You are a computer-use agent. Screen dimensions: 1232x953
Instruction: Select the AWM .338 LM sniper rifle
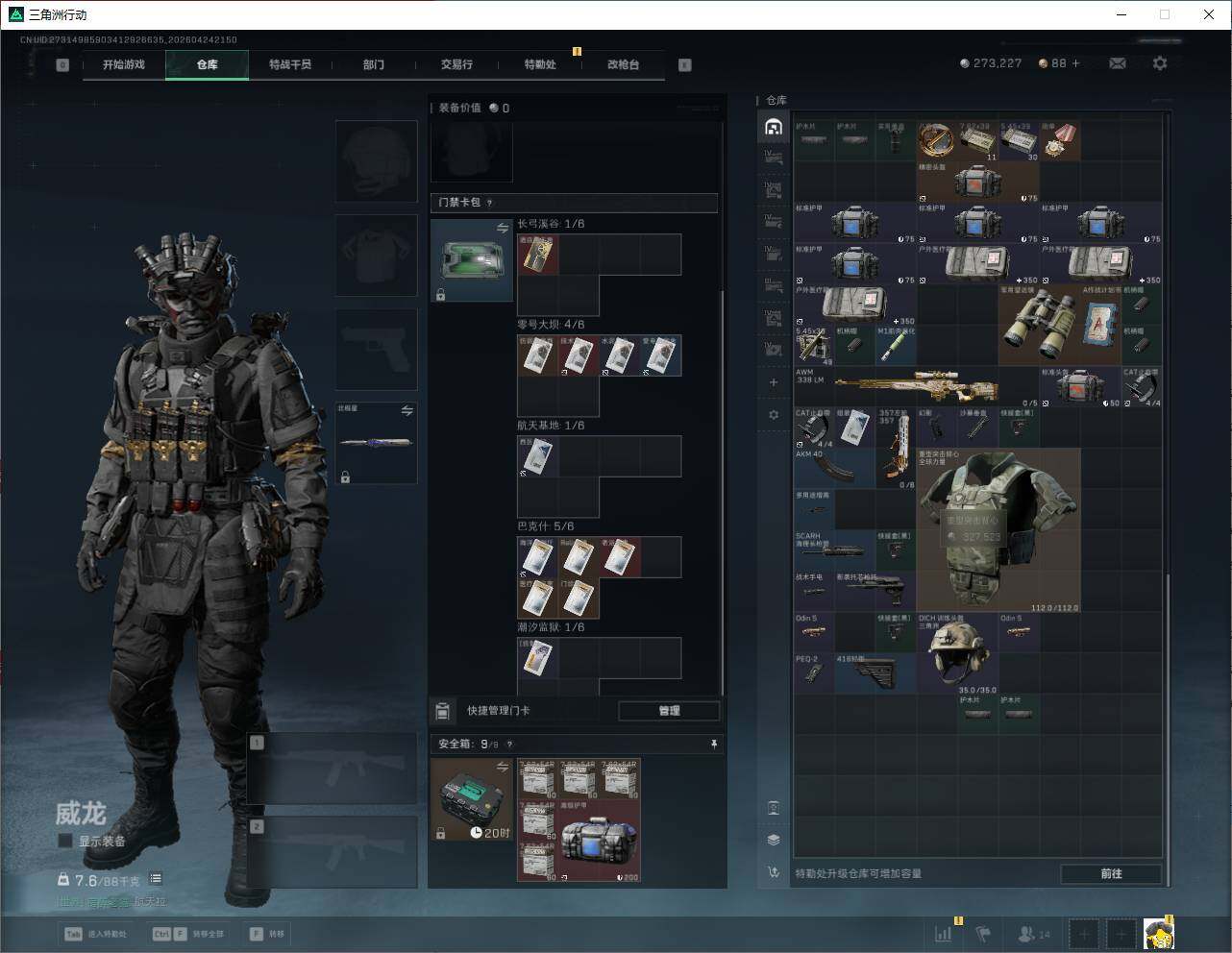pos(917,386)
